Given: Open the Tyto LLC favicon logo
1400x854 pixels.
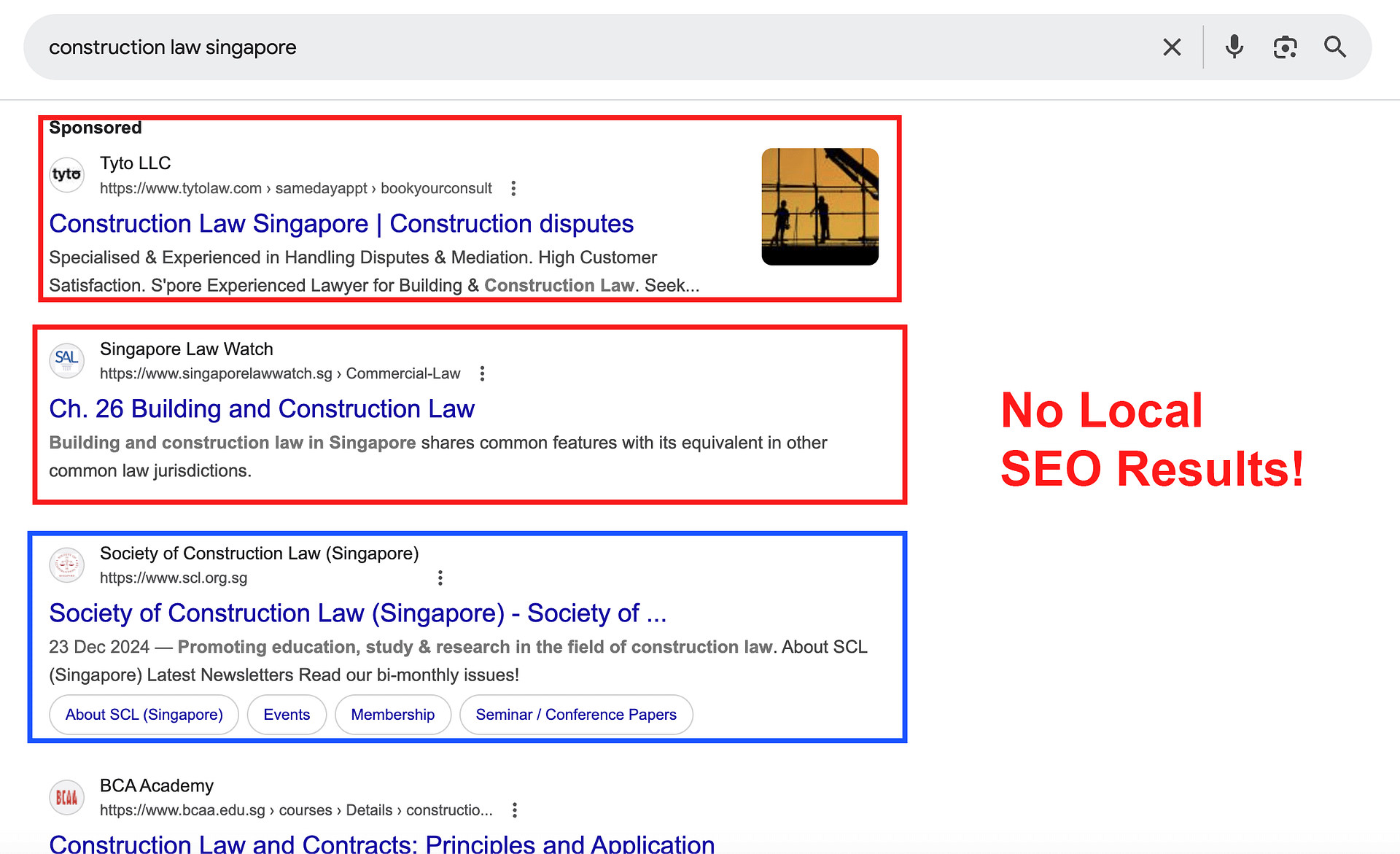Looking at the screenshot, I should pos(67,175).
